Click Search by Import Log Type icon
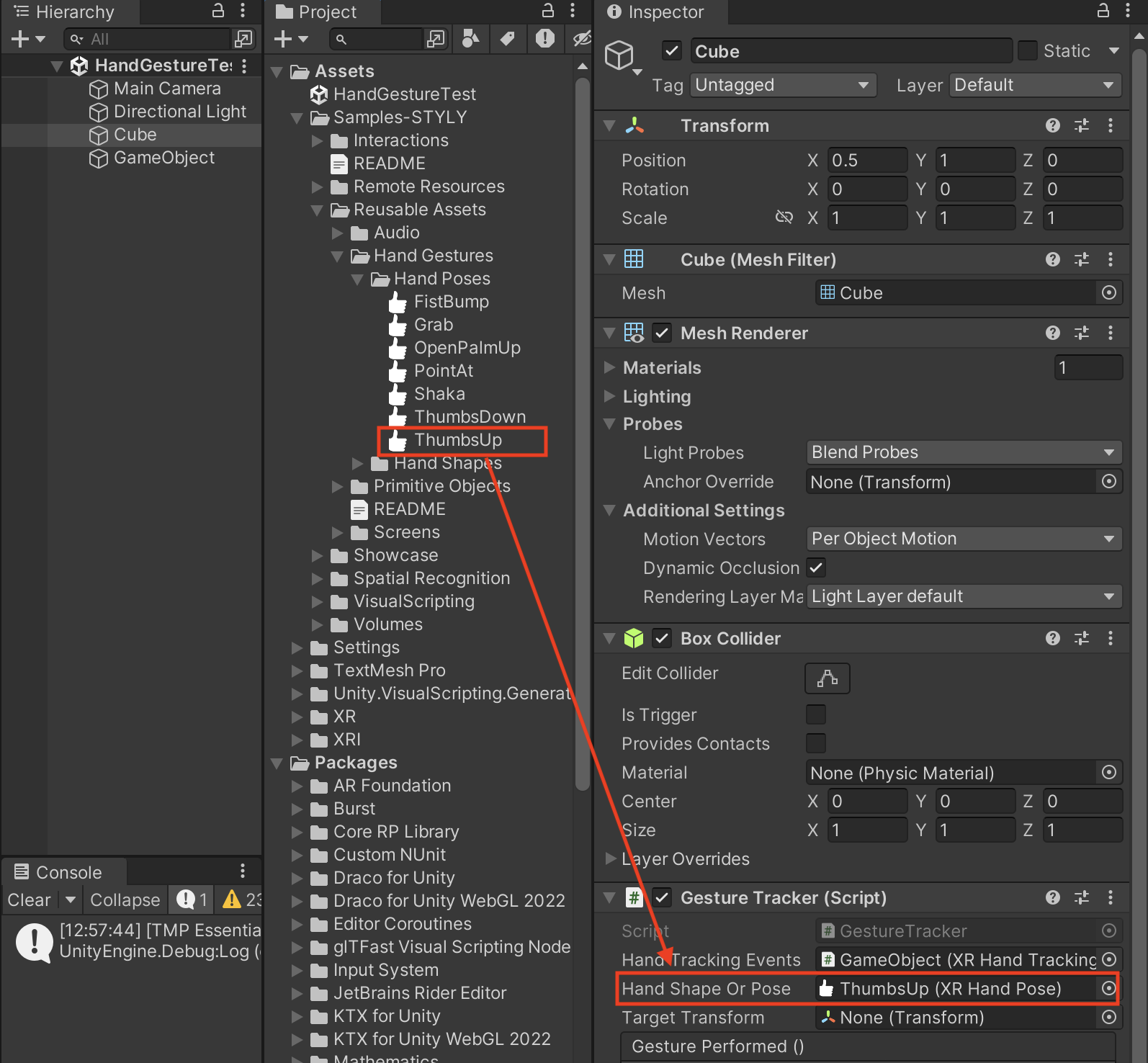1148x1063 pixels. 545,39
